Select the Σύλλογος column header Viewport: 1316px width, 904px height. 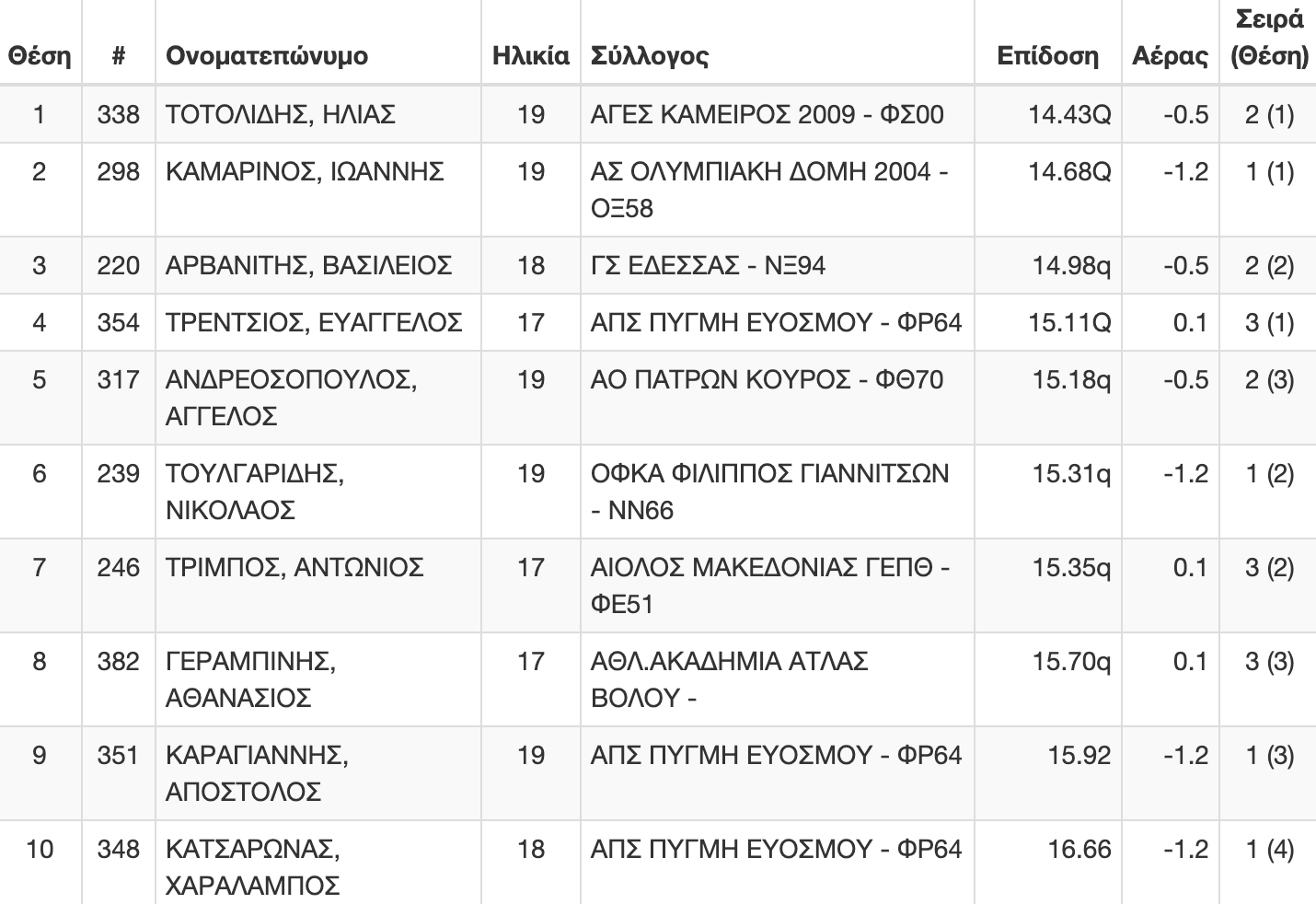click(x=650, y=56)
